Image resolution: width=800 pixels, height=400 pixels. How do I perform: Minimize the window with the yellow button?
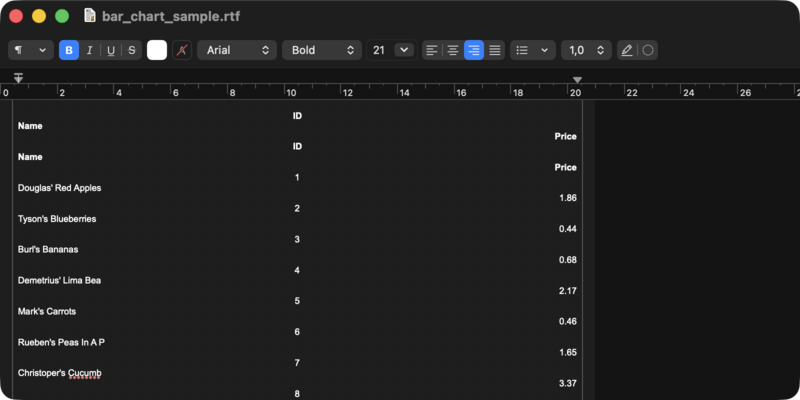coord(39,16)
